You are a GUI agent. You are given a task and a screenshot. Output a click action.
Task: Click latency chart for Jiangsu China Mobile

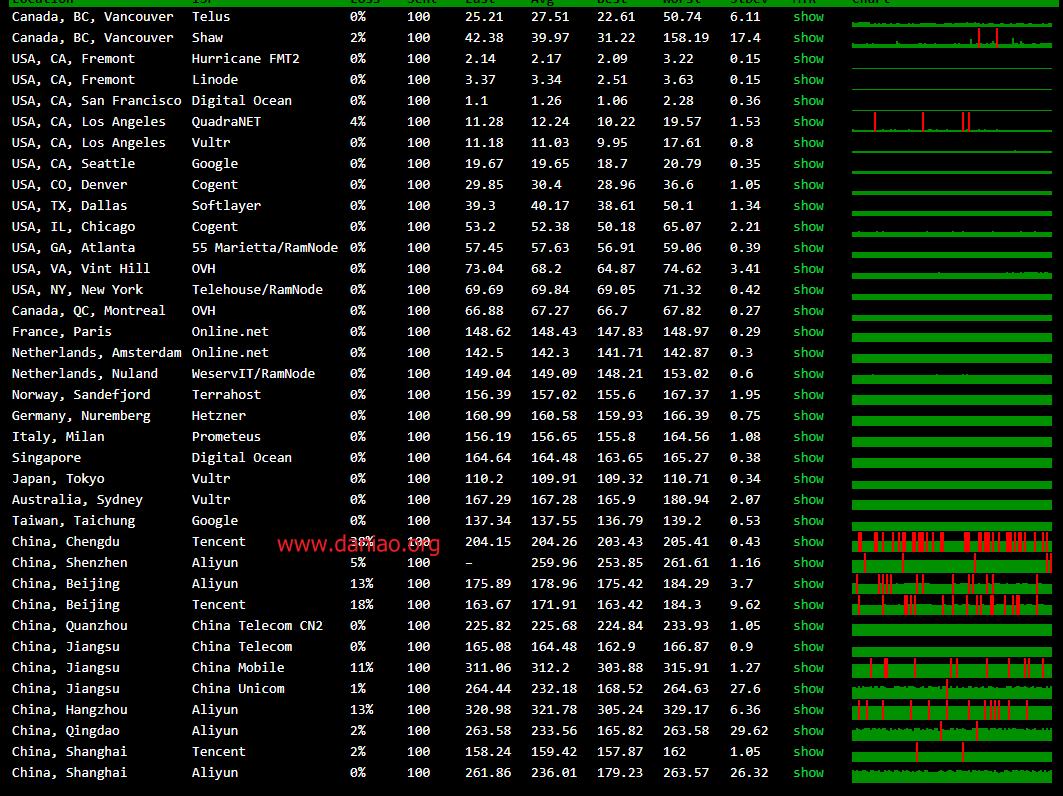coord(952,669)
